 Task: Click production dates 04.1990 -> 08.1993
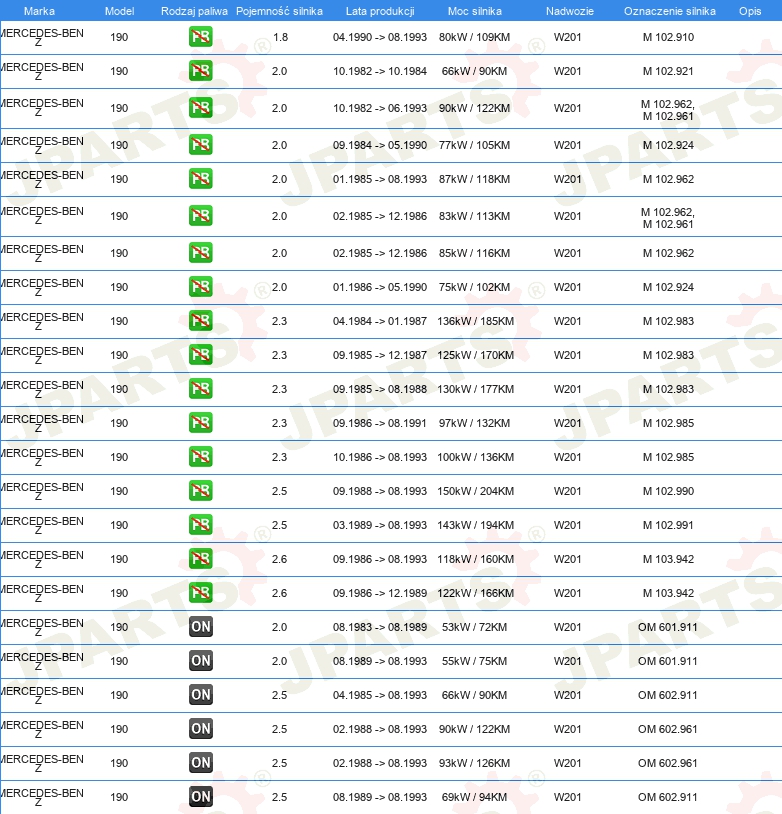[x=380, y=37]
